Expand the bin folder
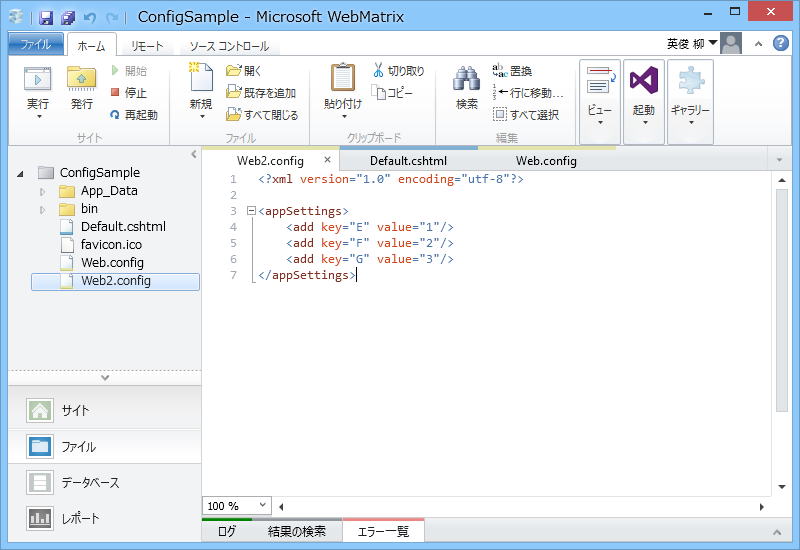800x550 pixels. [42, 210]
